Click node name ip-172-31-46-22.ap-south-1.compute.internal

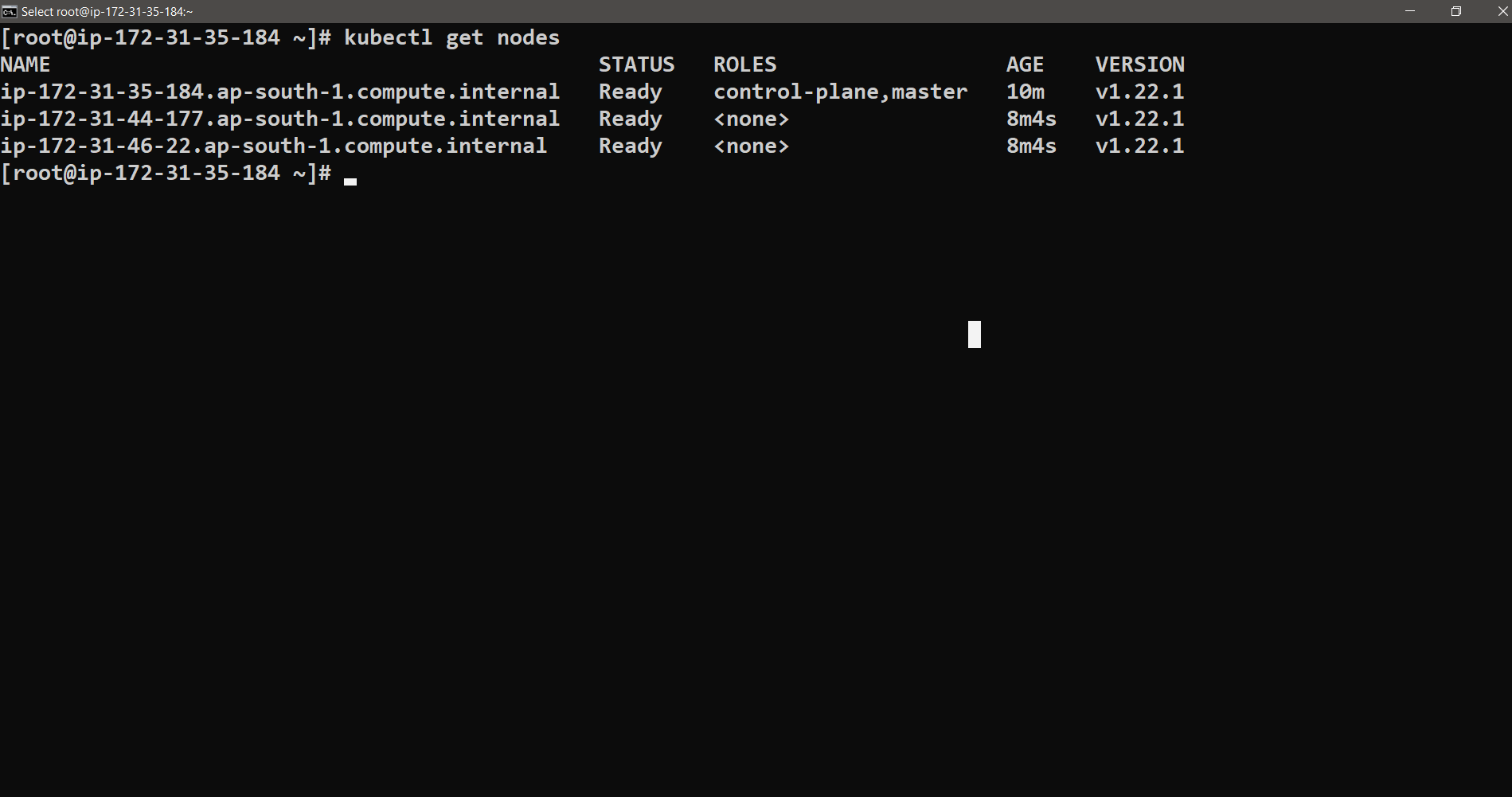tap(274, 146)
